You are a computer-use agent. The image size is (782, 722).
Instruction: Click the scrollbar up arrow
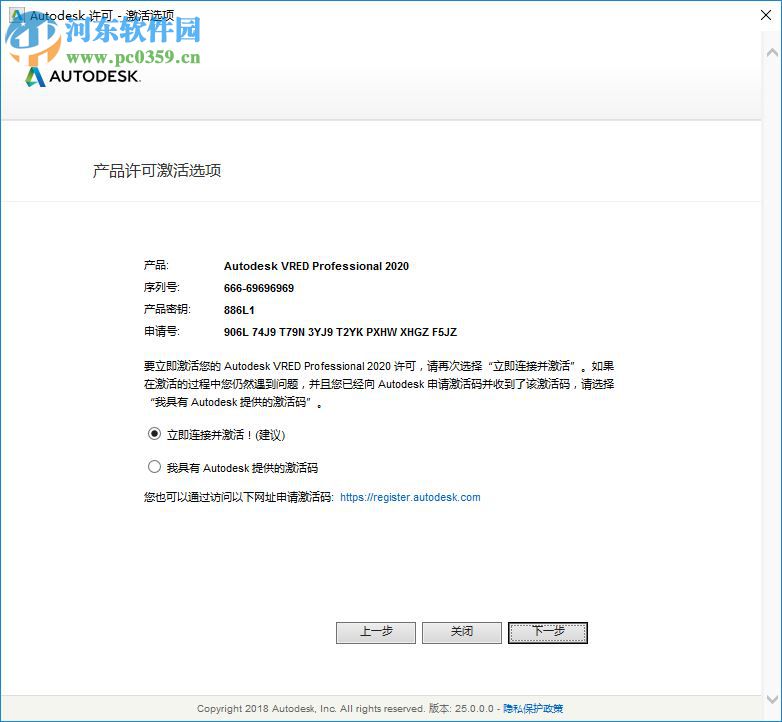772,52
